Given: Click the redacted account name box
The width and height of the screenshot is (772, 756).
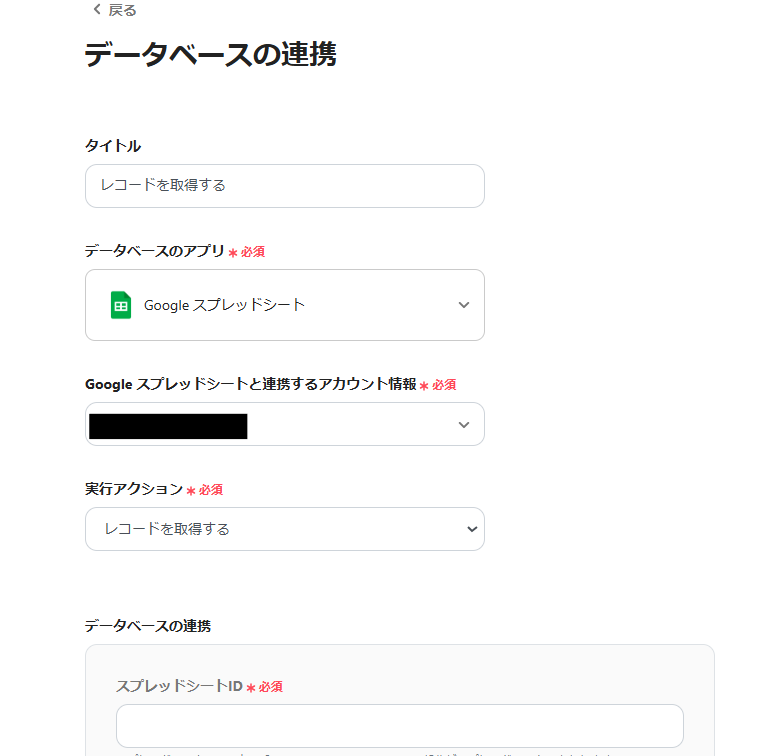Looking at the screenshot, I should [168, 426].
